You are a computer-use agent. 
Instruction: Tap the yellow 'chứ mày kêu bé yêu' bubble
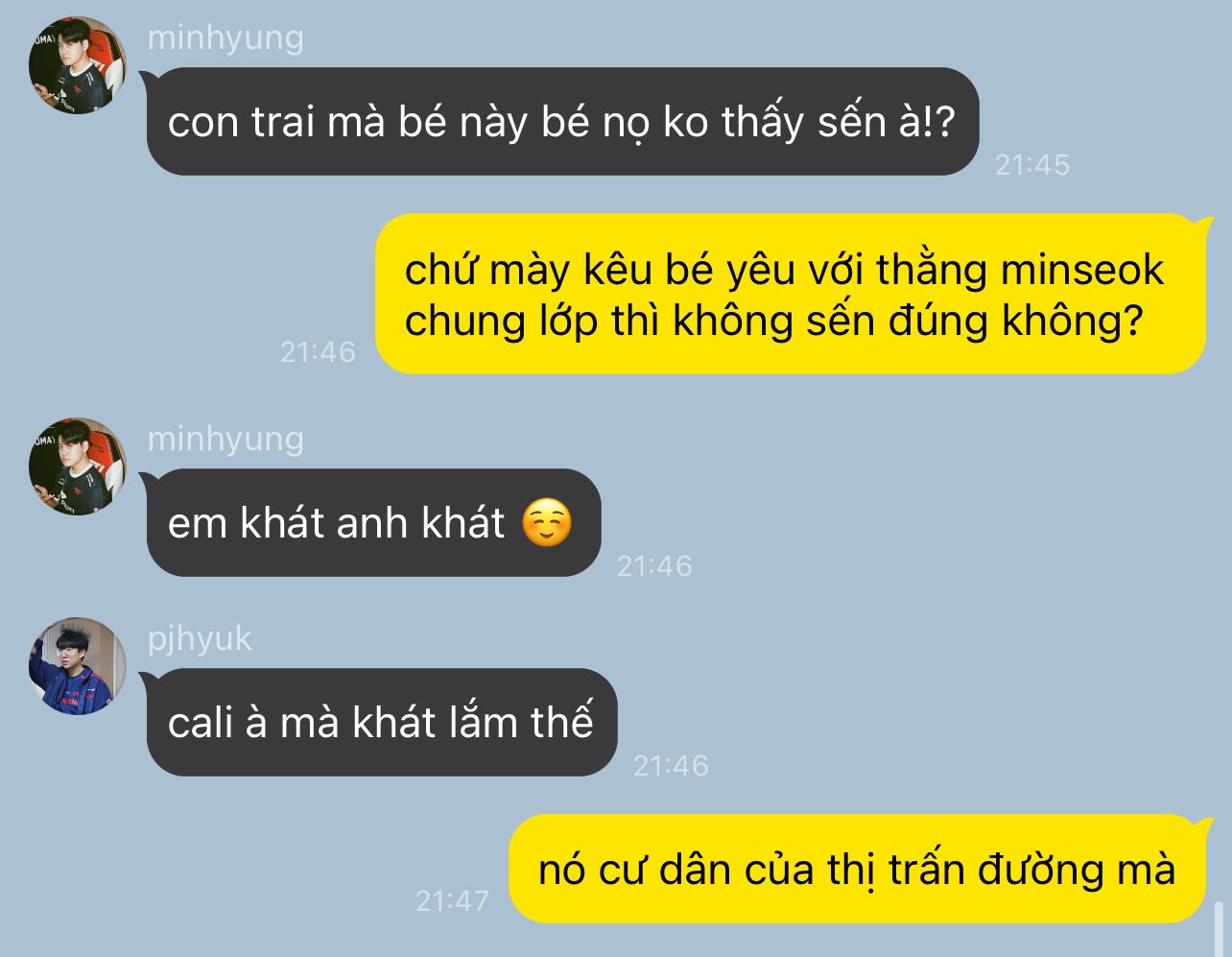tap(791, 294)
